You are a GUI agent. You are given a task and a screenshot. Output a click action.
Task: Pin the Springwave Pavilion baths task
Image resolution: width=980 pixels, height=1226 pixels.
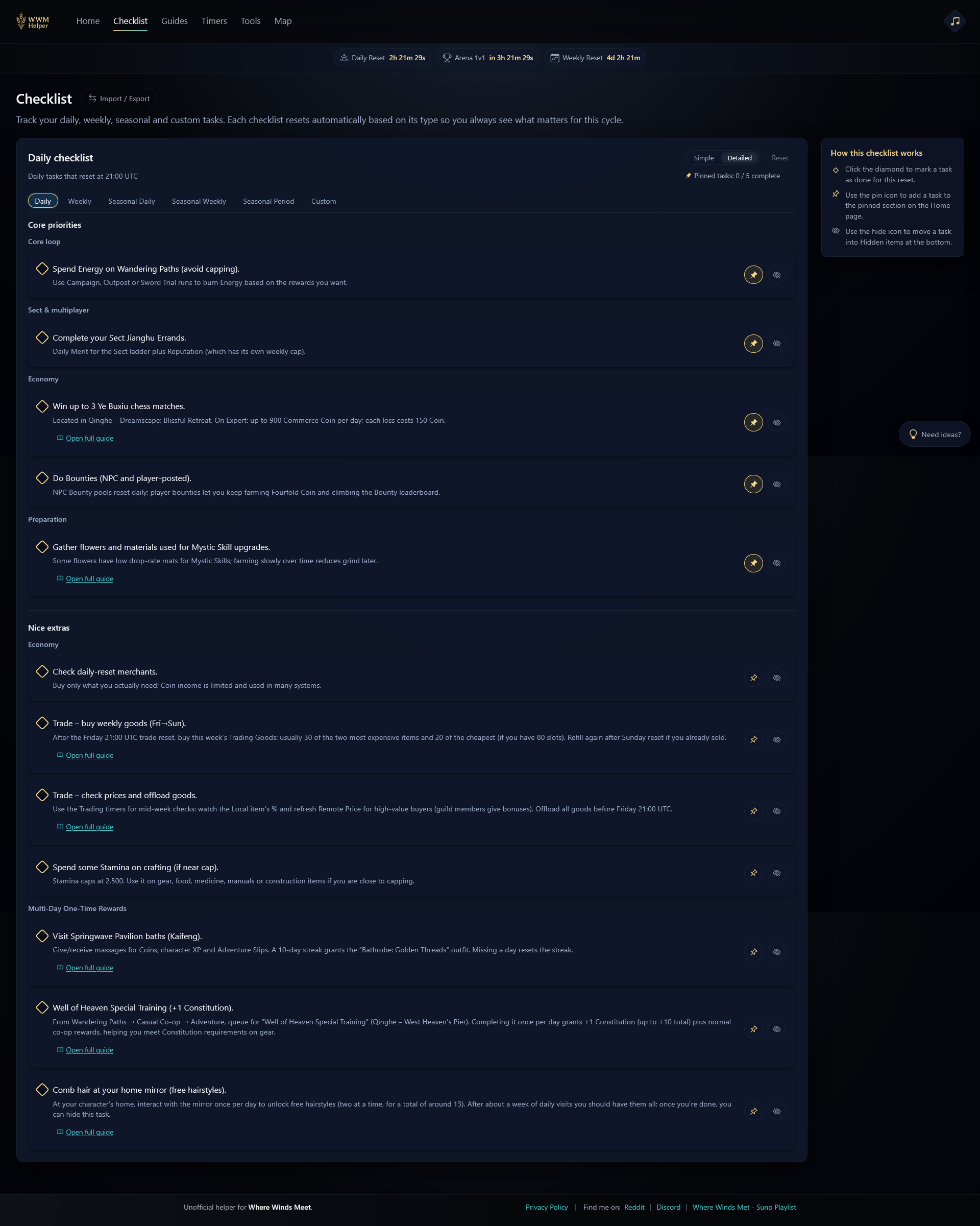[x=753, y=952]
